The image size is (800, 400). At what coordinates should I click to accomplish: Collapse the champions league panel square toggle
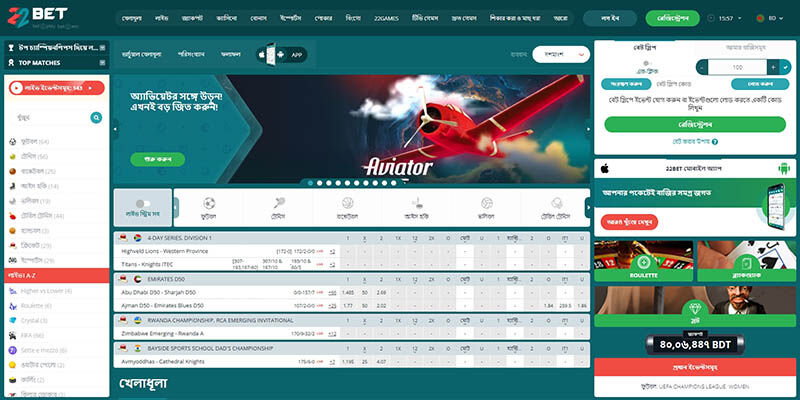pos(103,47)
